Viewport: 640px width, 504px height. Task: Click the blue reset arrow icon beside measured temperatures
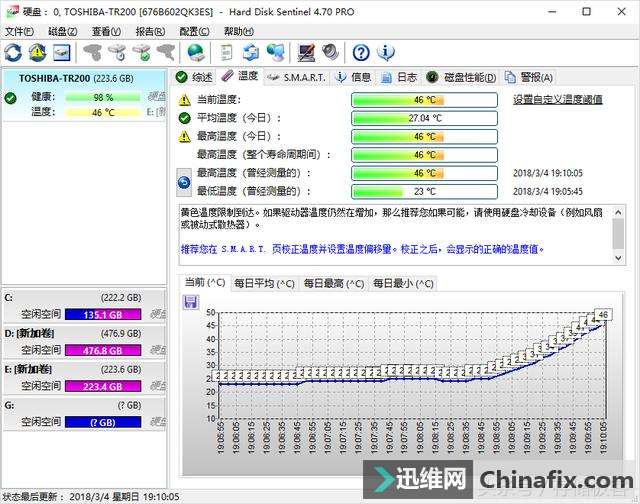184,182
